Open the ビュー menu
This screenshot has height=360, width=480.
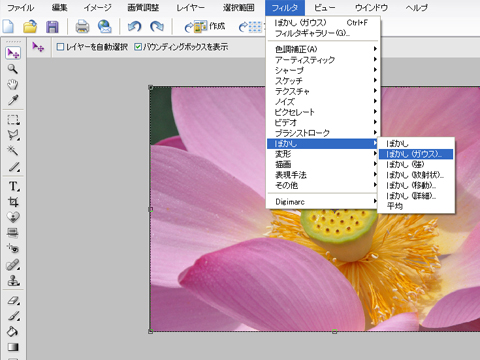[325, 8]
